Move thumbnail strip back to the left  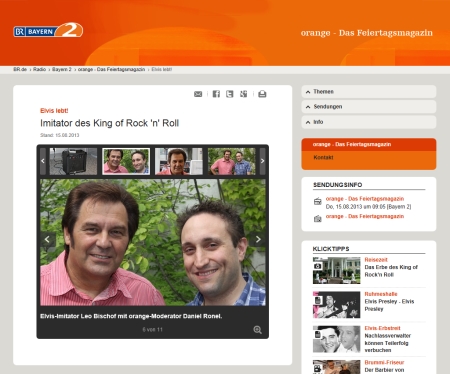(43, 161)
